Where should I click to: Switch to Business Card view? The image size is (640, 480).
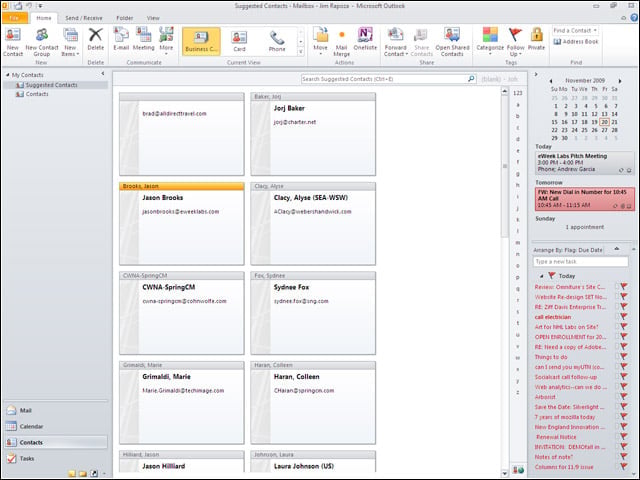(201, 41)
